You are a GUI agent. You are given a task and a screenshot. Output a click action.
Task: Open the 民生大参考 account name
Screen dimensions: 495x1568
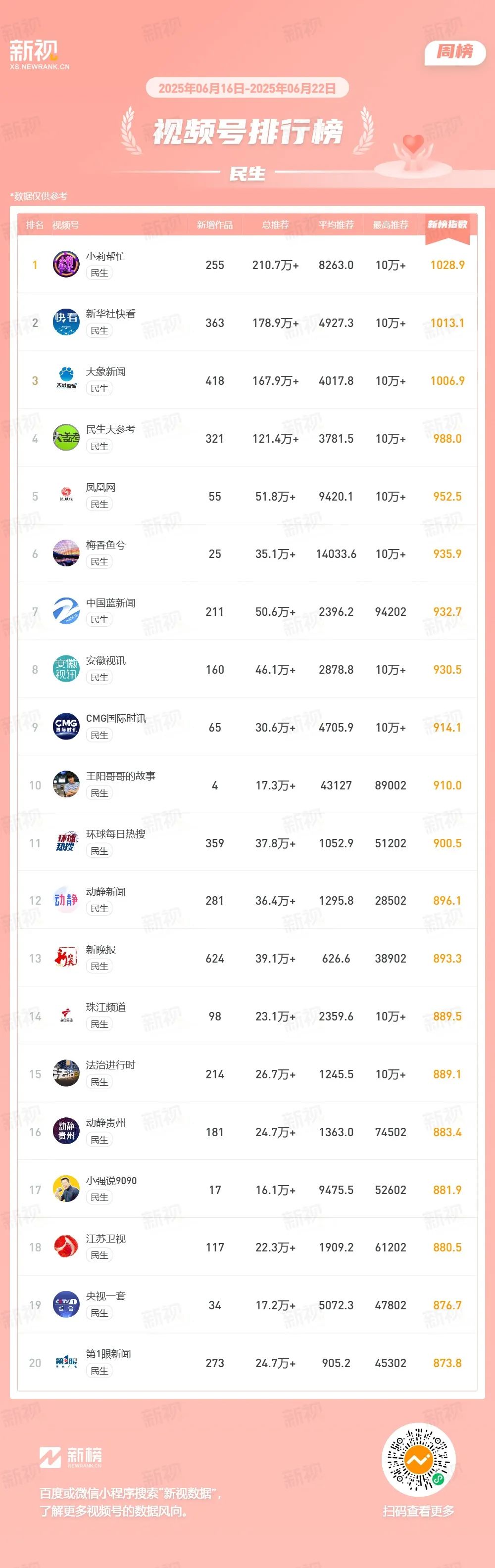110,429
